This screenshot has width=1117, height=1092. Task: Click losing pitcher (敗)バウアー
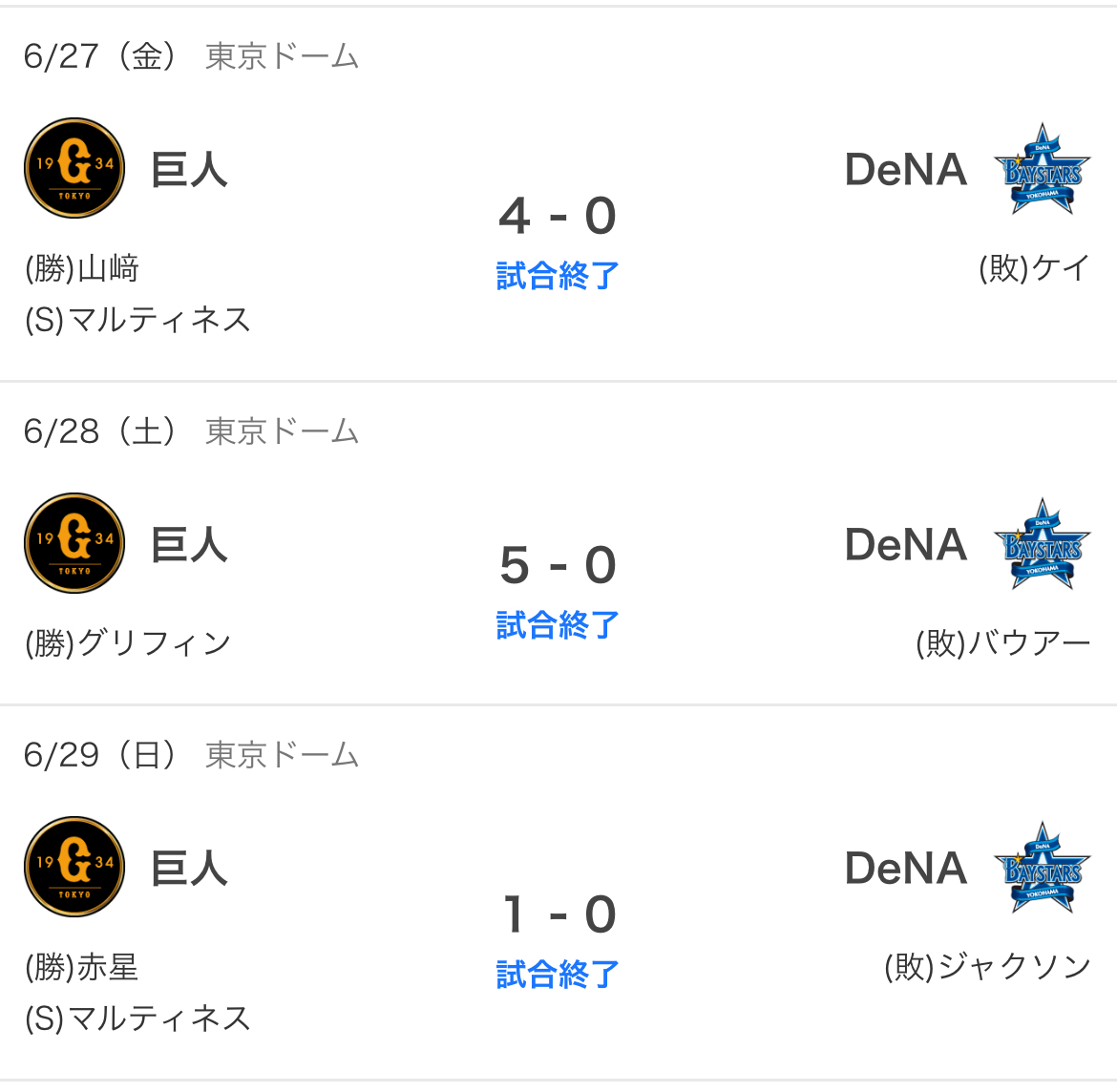(1003, 643)
